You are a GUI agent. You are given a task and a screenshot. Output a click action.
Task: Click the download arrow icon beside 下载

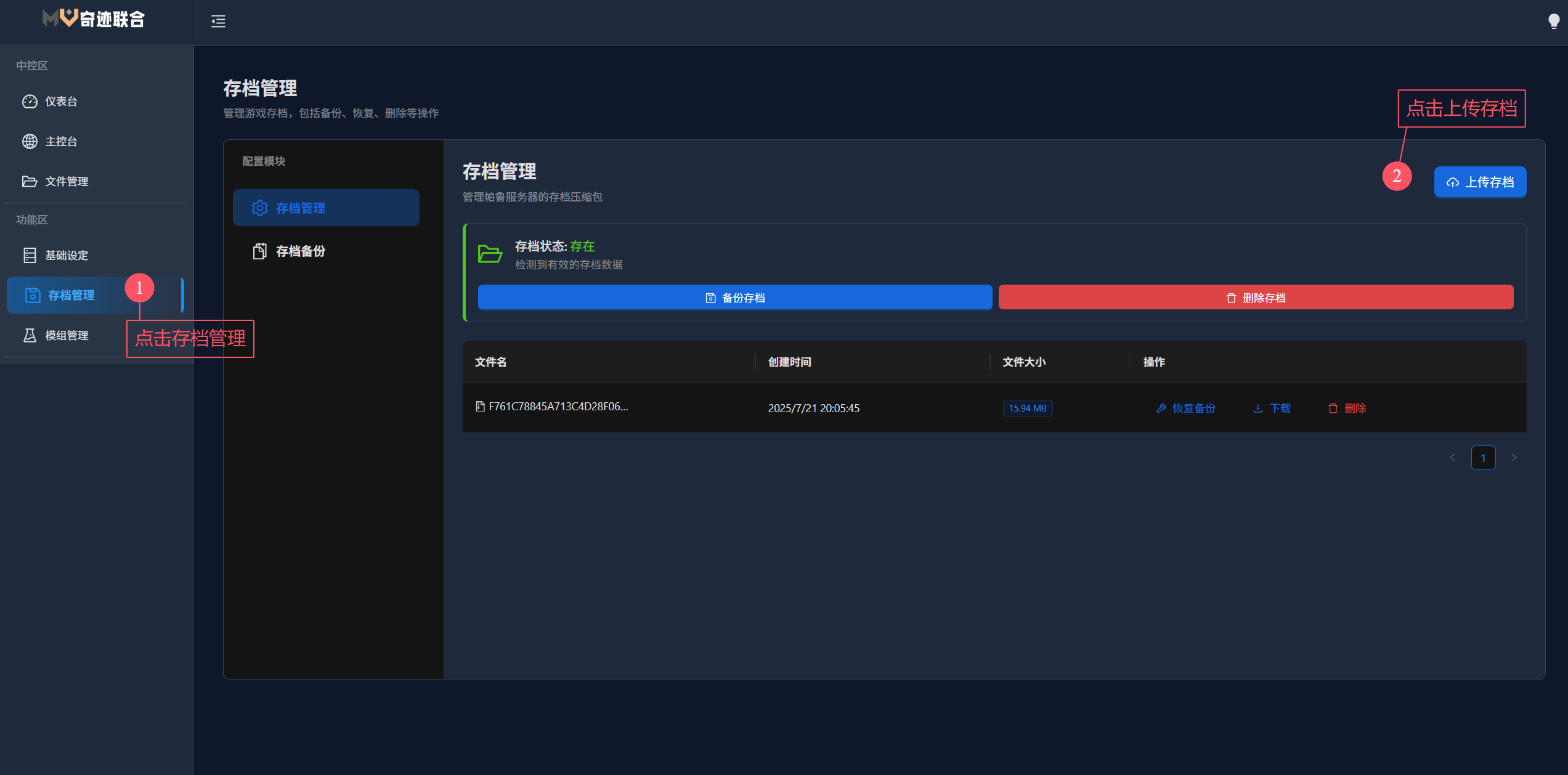click(x=1258, y=408)
